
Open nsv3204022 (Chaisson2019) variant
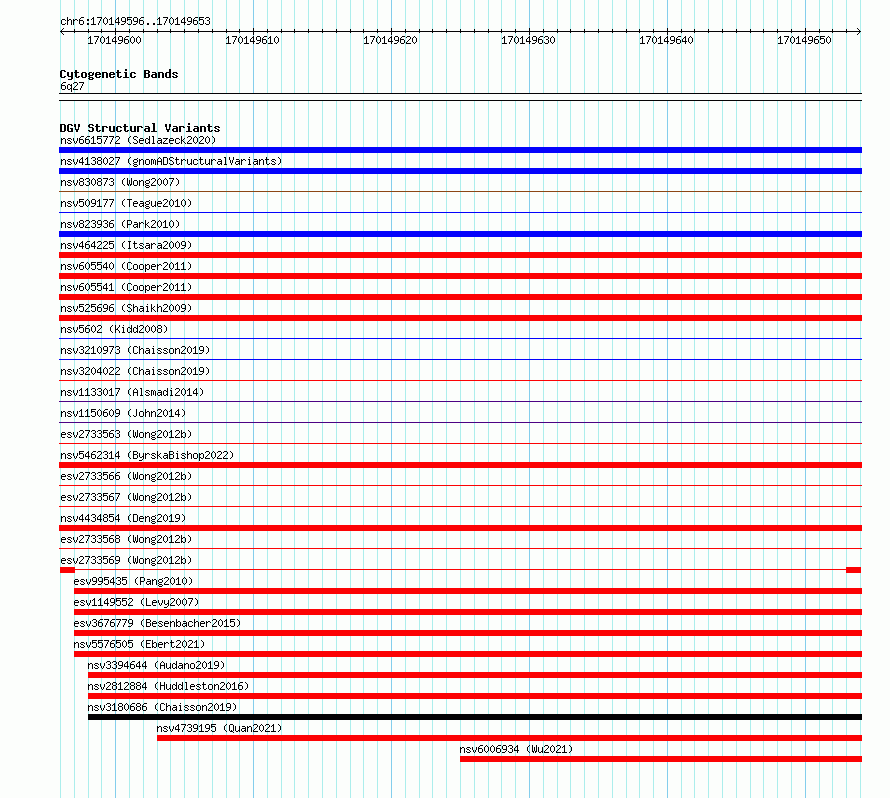click(135, 371)
